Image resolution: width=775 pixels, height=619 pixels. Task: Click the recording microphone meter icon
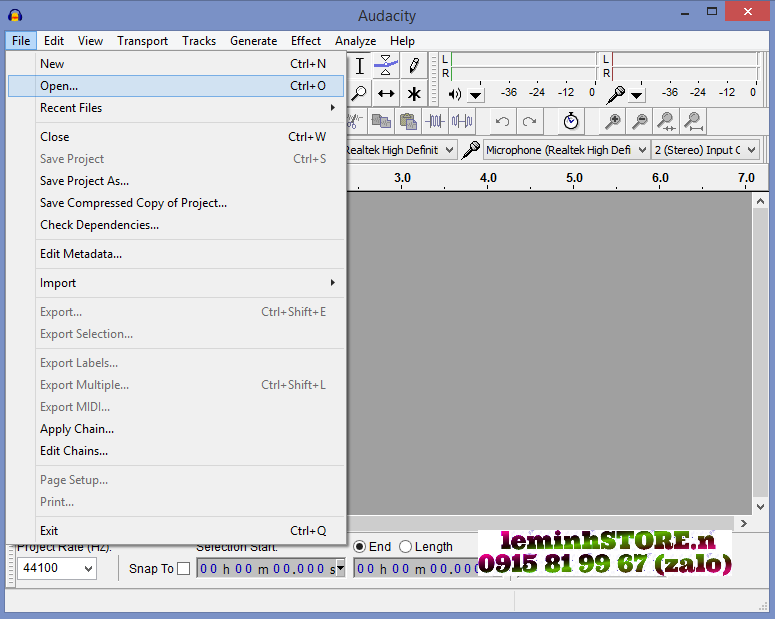616,94
